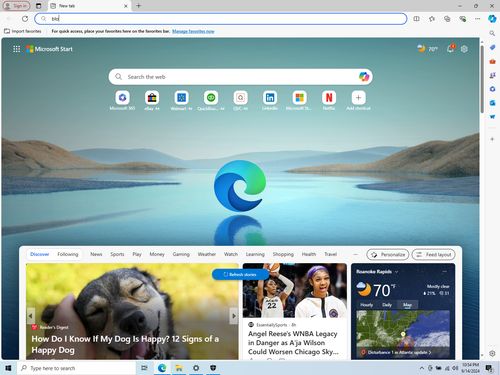500x375 pixels.
Task: Open the sidebar Microsoft 365 icon
Action: click(x=492, y=89)
